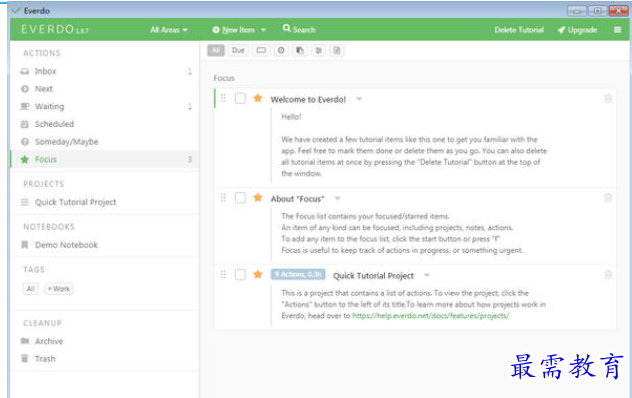This screenshot has width=632, height=398.
Task: Mark About "Focus" item as done
Action: [240, 198]
